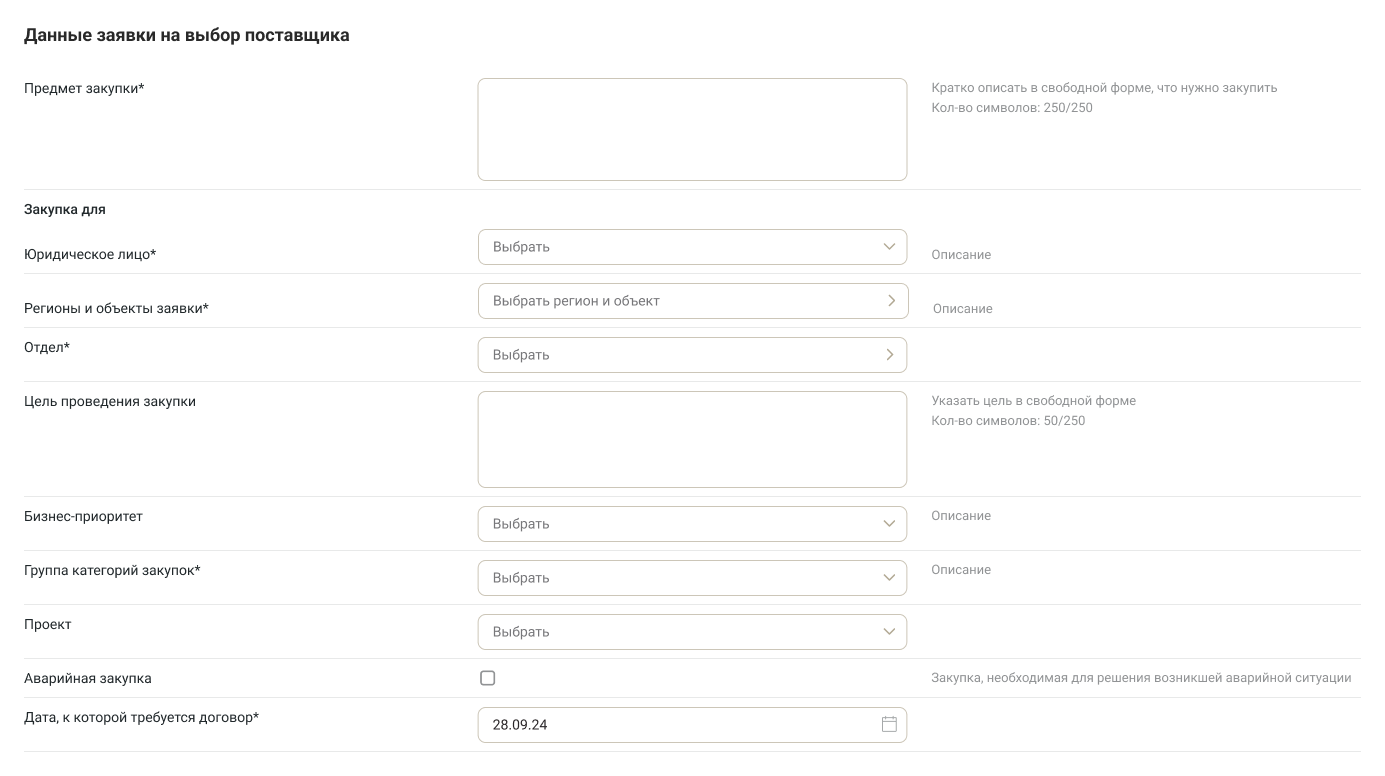
Task: Click the date field showing 28.09.24
Action: coord(692,725)
